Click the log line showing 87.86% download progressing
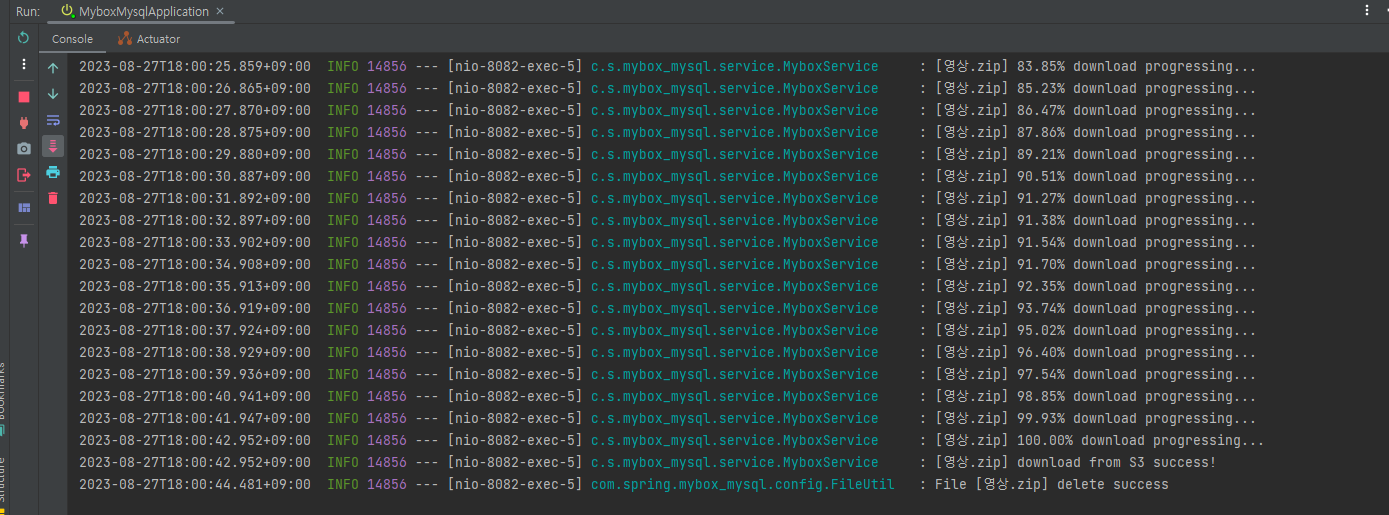The width and height of the screenshot is (1389, 515). (x=668, y=132)
